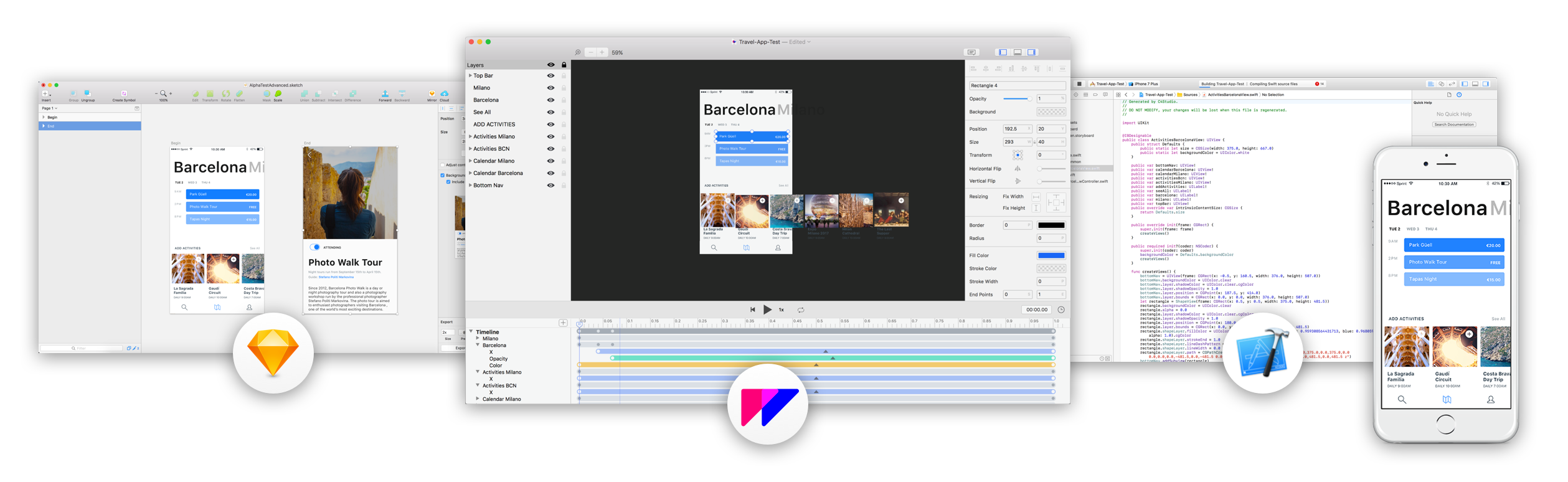
Task: Click the add timeline plus icon
Action: tap(563, 323)
